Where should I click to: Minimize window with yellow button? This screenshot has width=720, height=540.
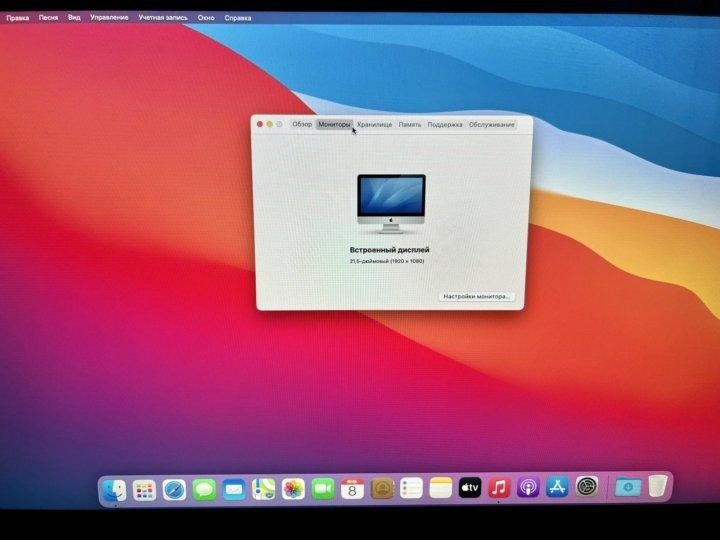[270, 124]
